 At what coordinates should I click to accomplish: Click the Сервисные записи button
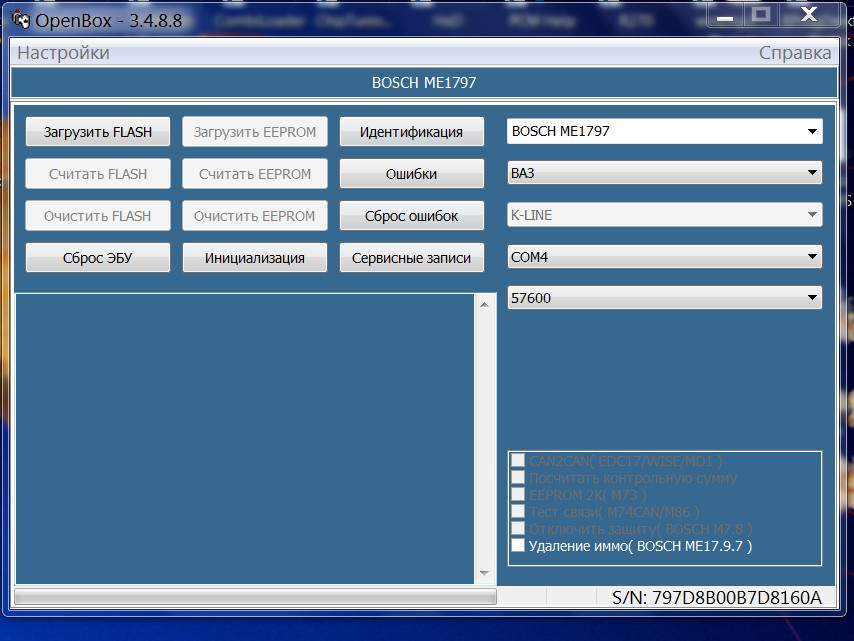tap(411, 258)
